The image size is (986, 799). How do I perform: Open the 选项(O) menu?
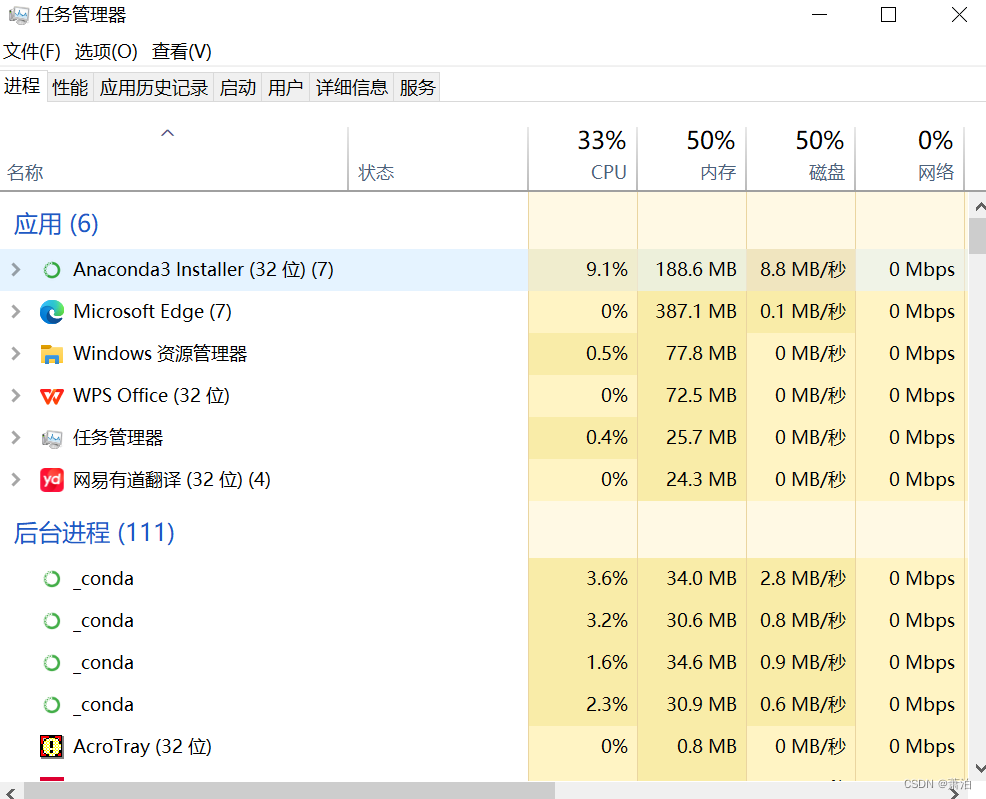(106, 52)
